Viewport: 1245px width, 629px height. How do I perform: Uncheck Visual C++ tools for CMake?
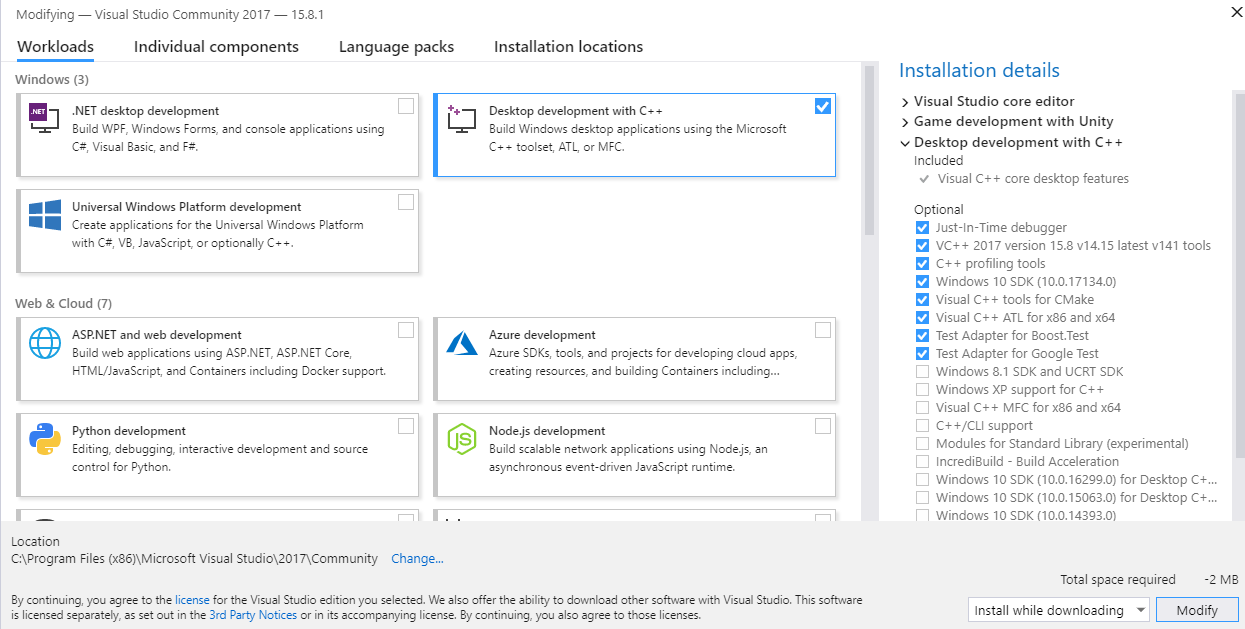922,300
